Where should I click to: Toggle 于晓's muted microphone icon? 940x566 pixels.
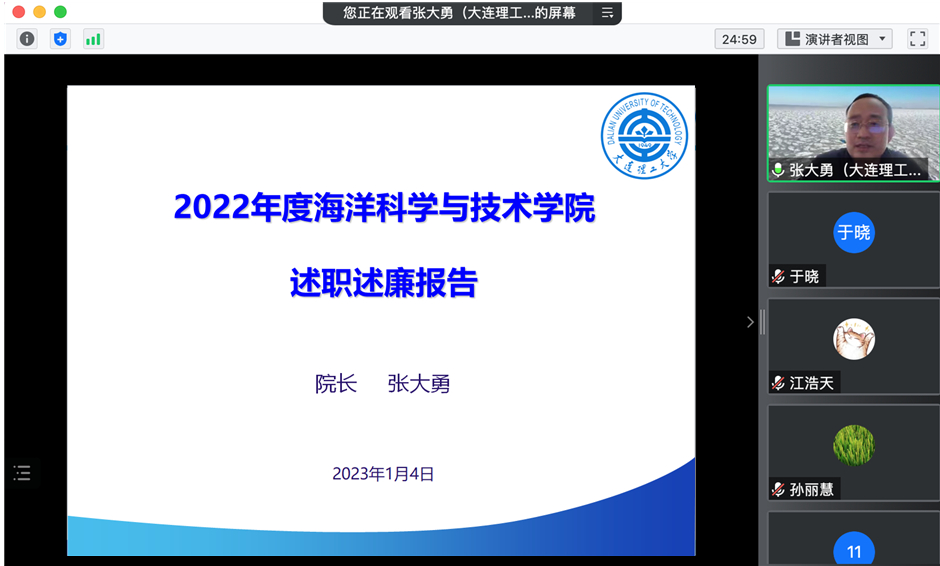click(x=778, y=276)
